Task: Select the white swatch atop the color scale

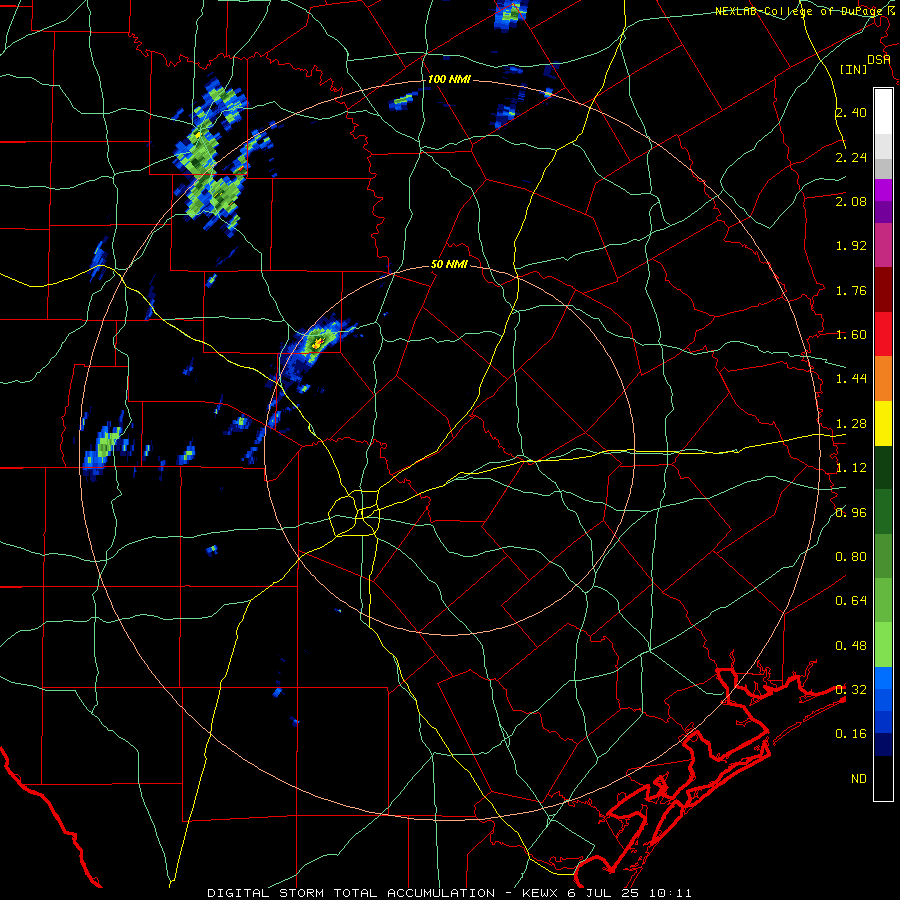Action: pos(883,111)
